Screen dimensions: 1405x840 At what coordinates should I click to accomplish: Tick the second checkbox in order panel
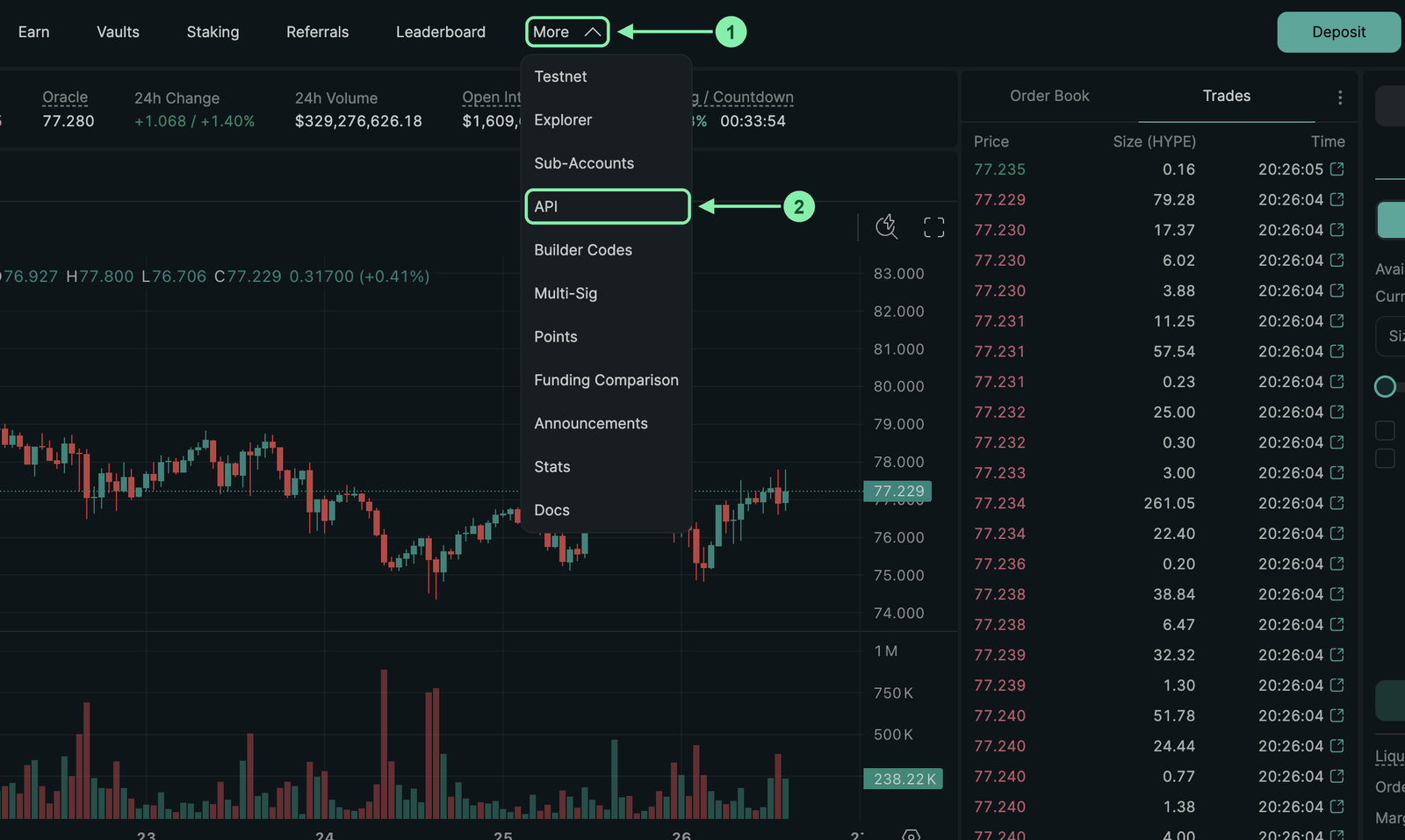click(1385, 458)
